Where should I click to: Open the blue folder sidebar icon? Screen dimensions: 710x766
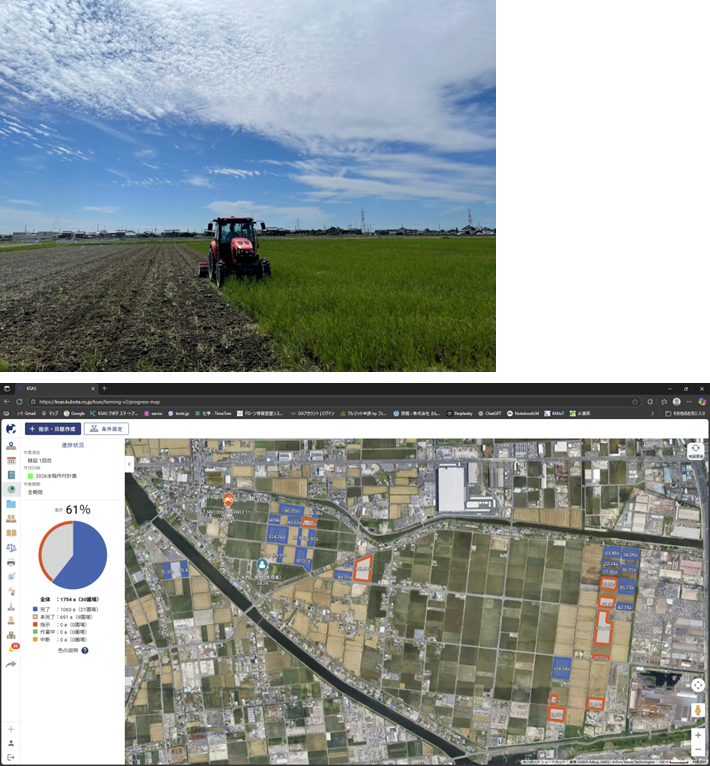point(11,504)
